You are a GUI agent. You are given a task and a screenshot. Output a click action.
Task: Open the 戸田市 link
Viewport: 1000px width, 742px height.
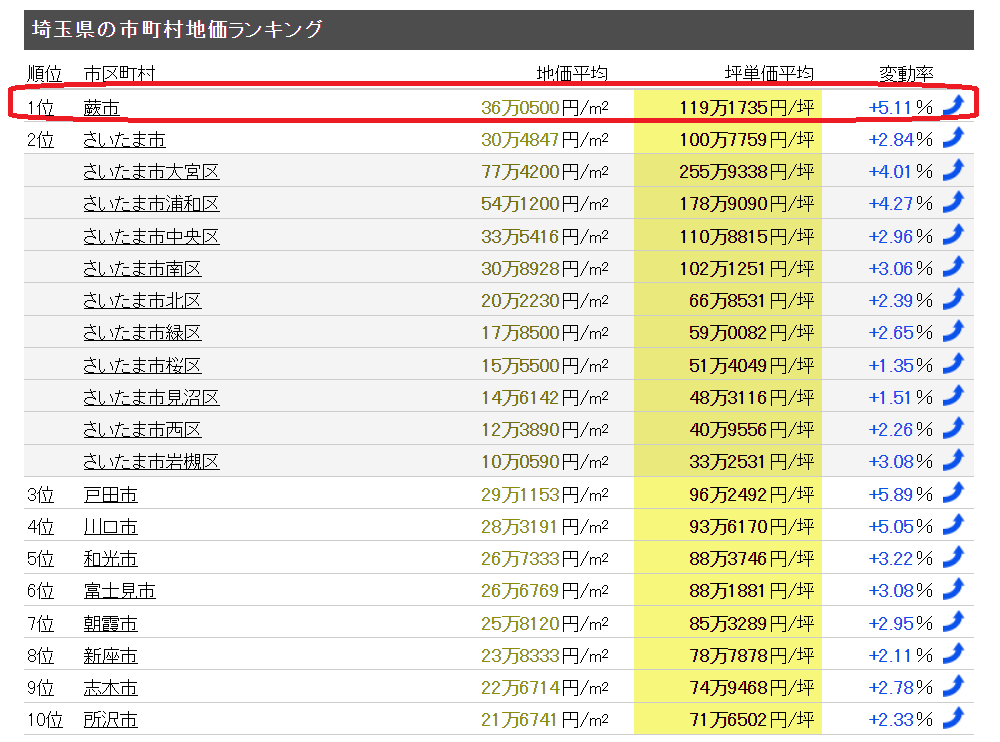110,494
